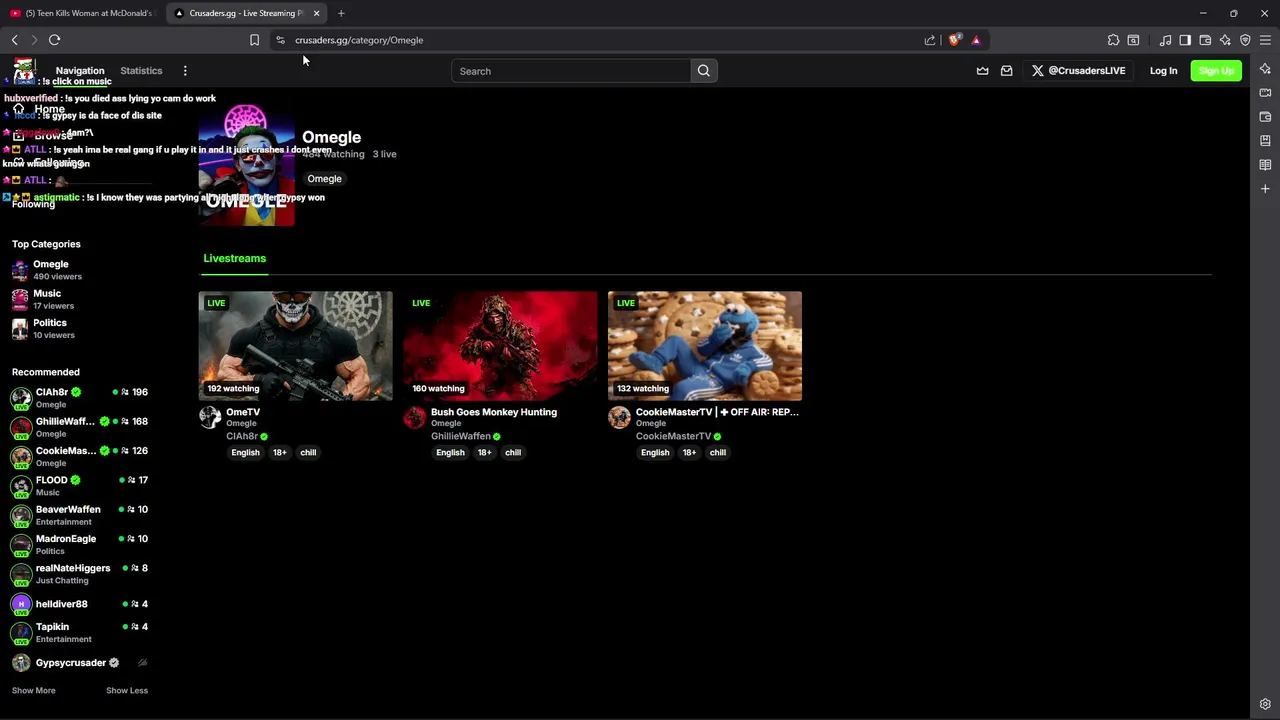Open the Navigation menu item
The image size is (1280, 720).
coord(80,71)
